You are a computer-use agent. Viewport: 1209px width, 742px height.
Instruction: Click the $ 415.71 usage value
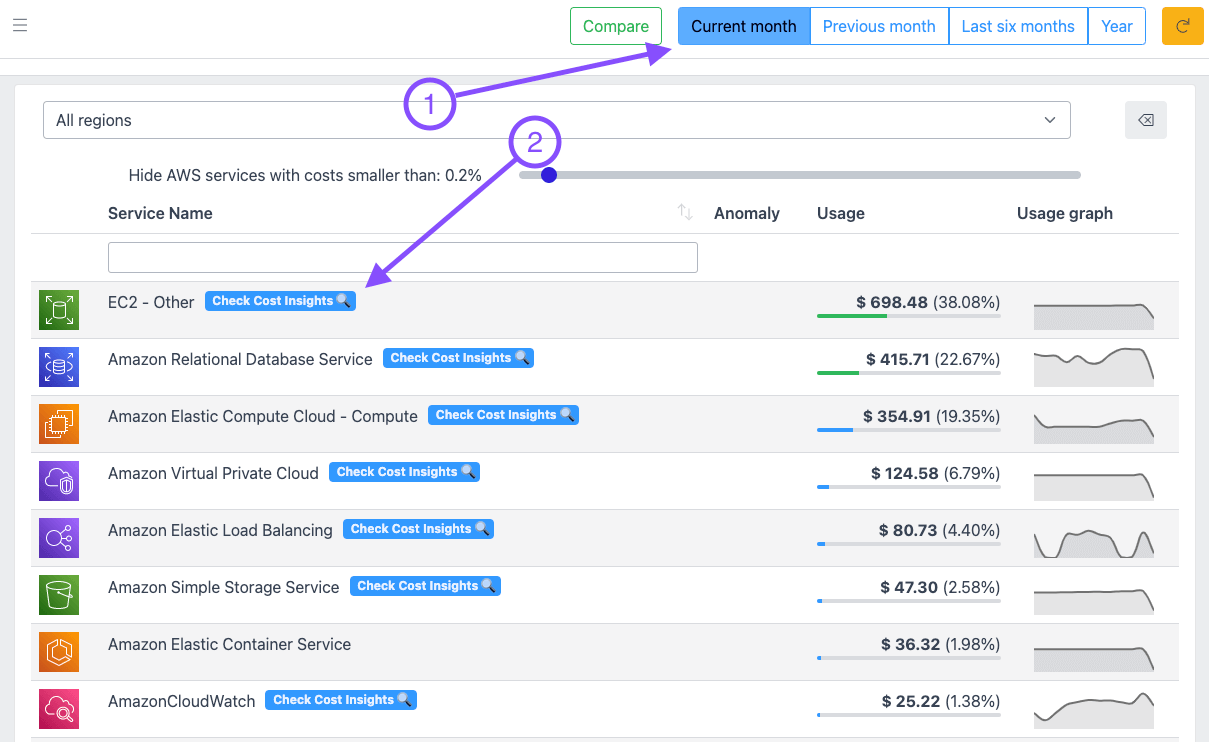898,359
